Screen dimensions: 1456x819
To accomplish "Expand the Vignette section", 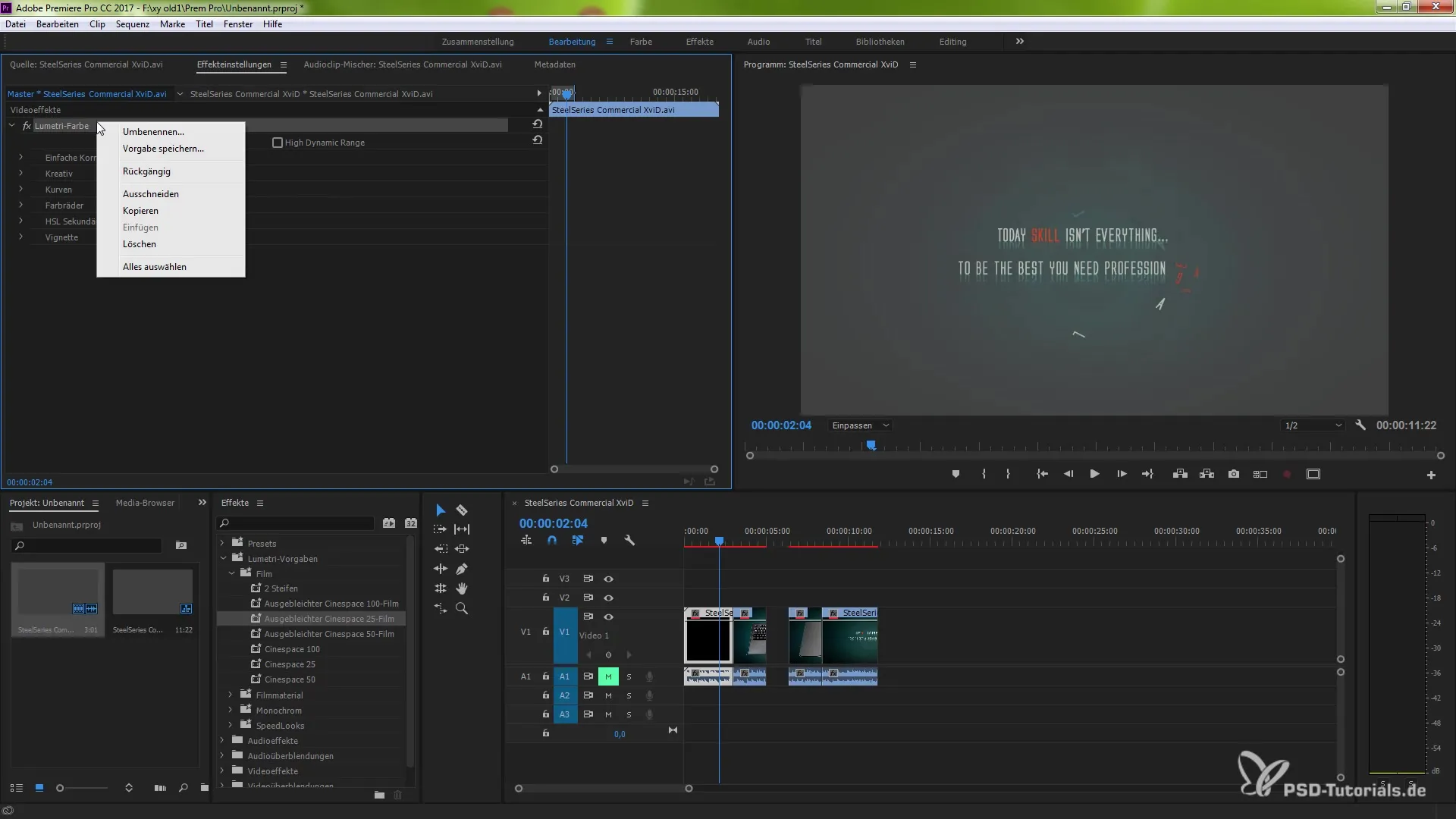I will pos(20,237).
